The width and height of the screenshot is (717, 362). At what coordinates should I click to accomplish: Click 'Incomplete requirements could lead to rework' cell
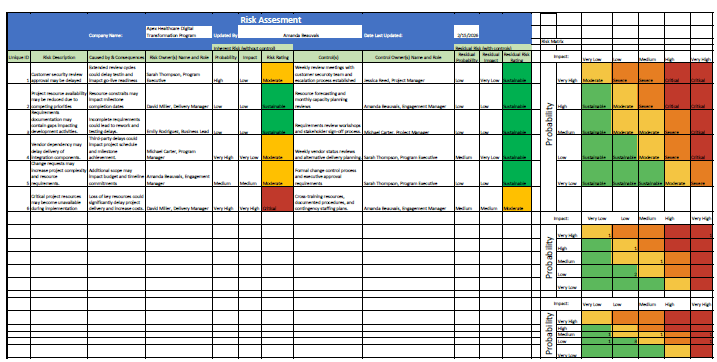tap(116, 122)
